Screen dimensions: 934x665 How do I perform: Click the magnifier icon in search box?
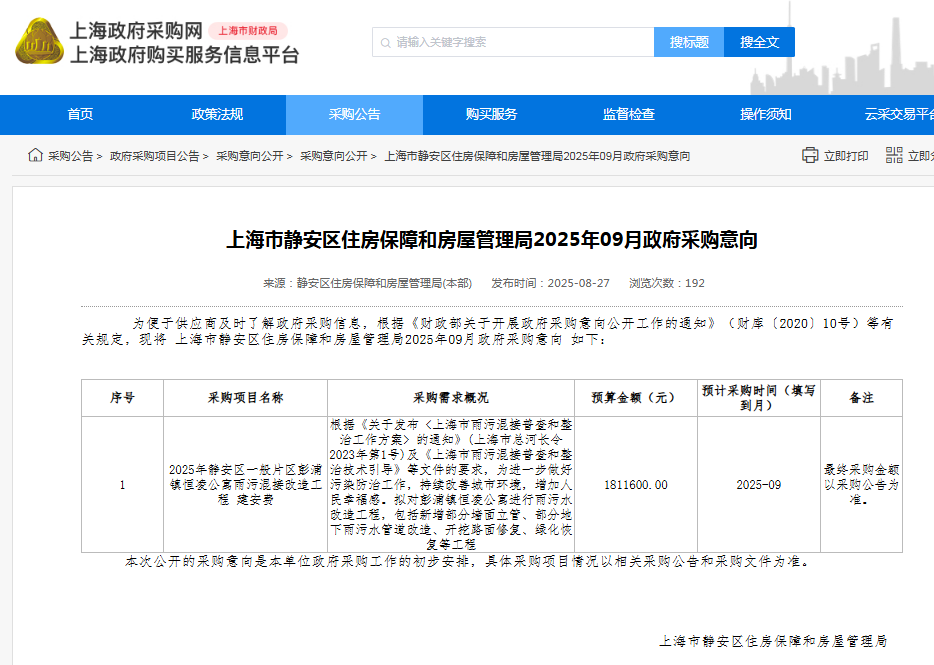pos(384,42)
